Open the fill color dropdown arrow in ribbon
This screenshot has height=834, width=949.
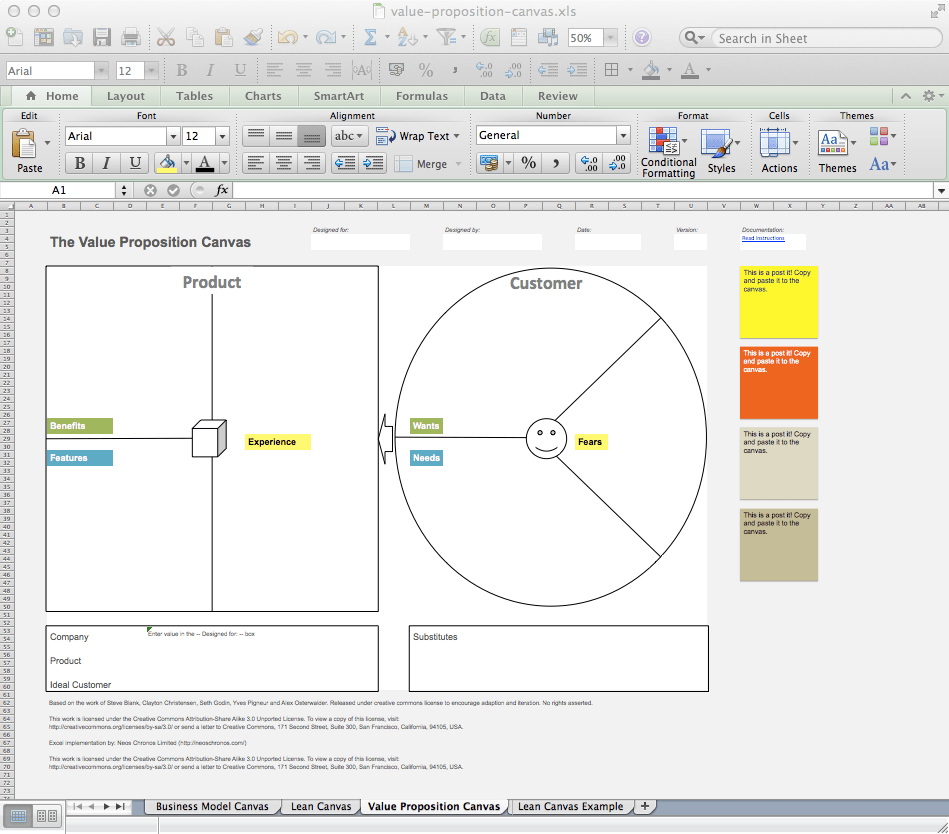click(x=186, y=163)
